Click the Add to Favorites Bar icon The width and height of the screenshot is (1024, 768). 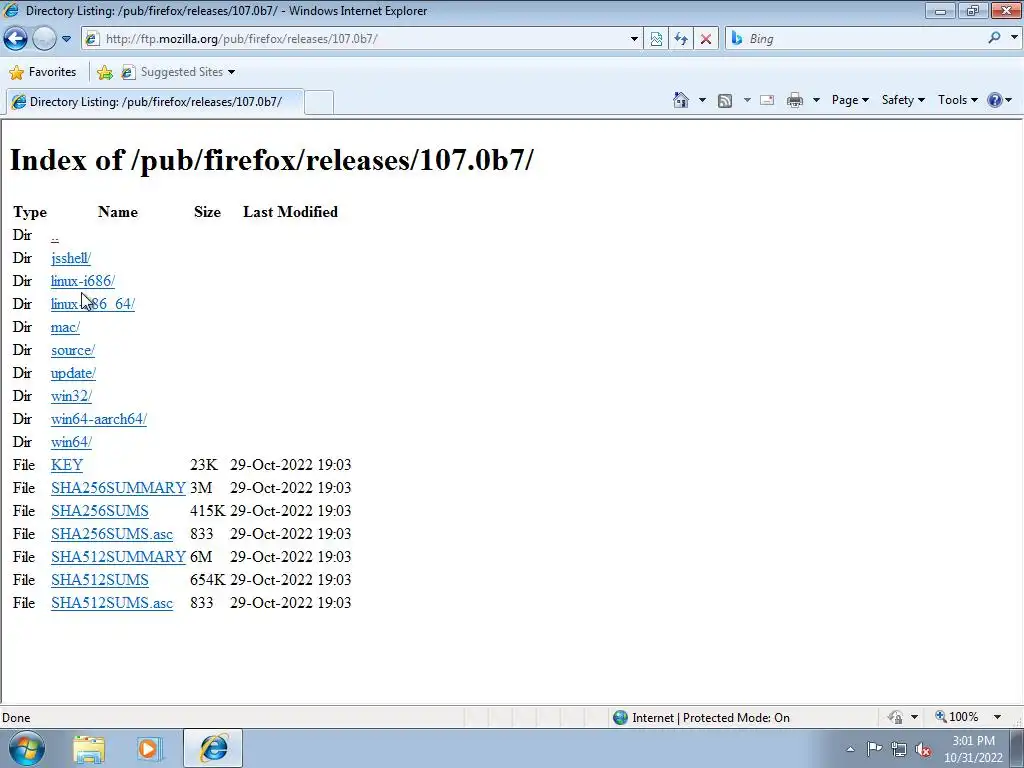104,72
